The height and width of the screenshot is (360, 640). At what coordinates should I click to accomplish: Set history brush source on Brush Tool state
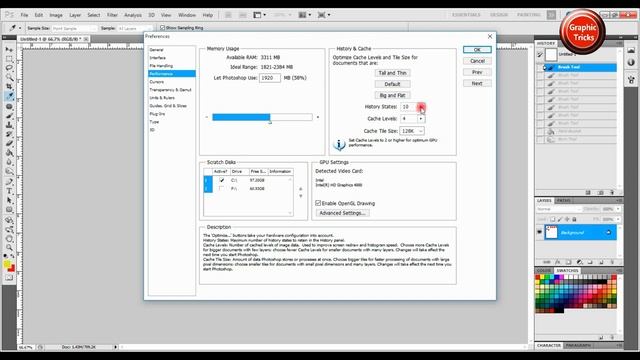point(540,67)
